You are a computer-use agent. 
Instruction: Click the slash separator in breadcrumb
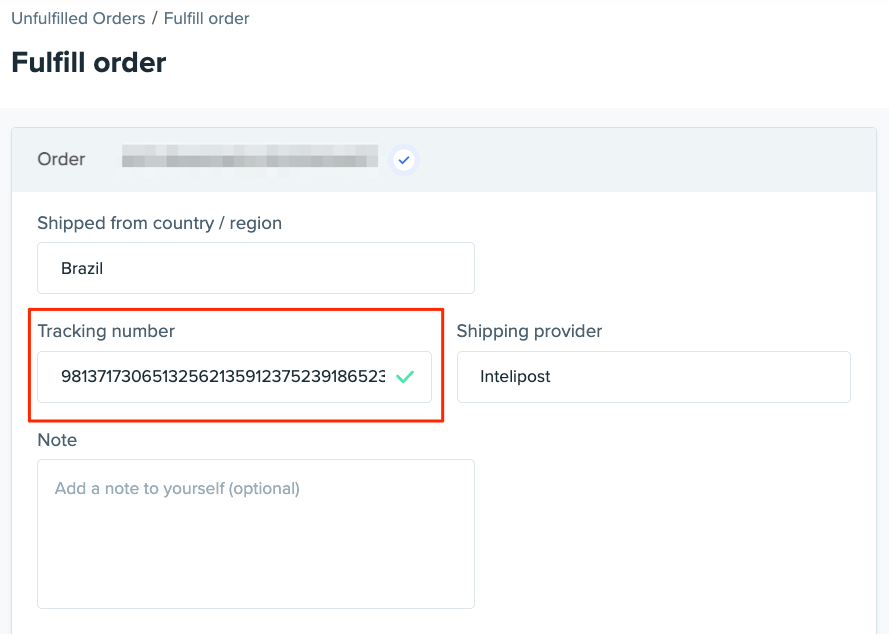pyautogui.click(x=155, y=18)
